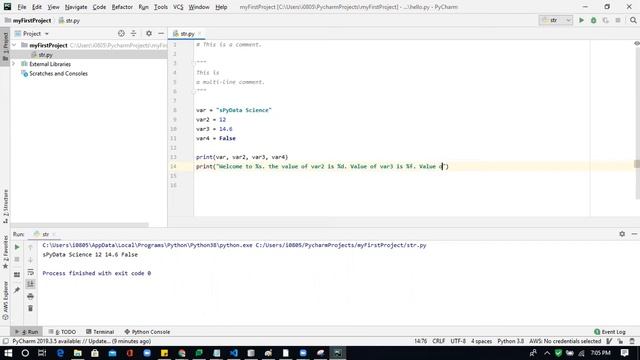This screenshot has height=360, width=640.
Task: Open the Help menu
Action: pyautogui.click(x=221, y=7)
